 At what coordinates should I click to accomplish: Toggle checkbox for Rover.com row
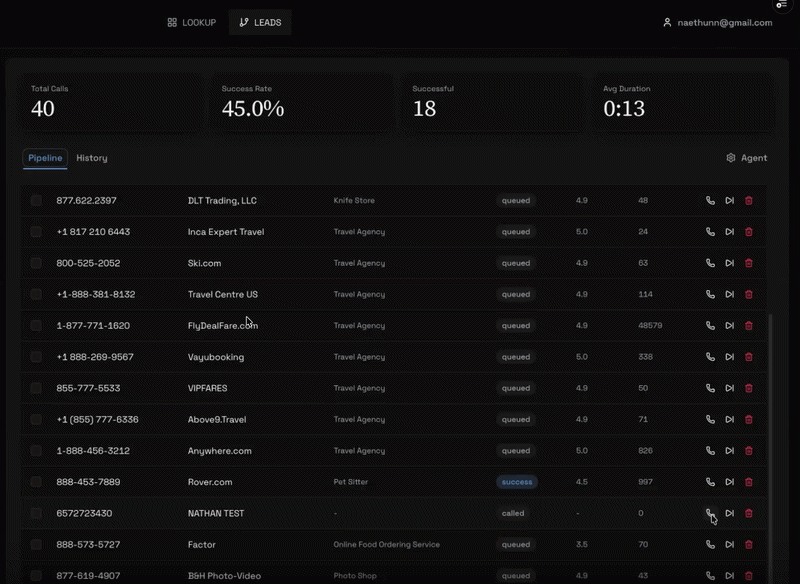pos(36,482)
